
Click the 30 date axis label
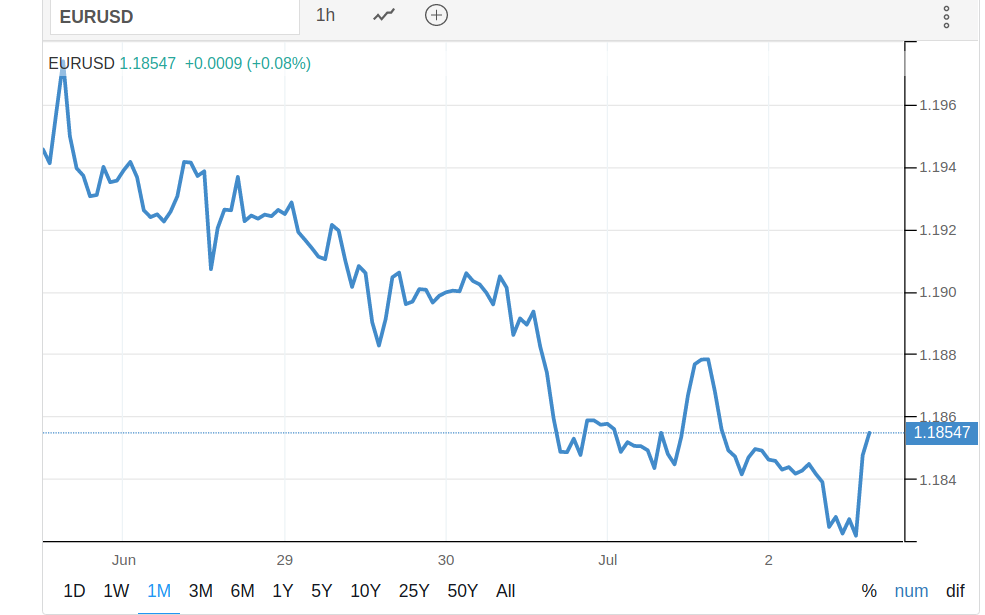(446, 560)
